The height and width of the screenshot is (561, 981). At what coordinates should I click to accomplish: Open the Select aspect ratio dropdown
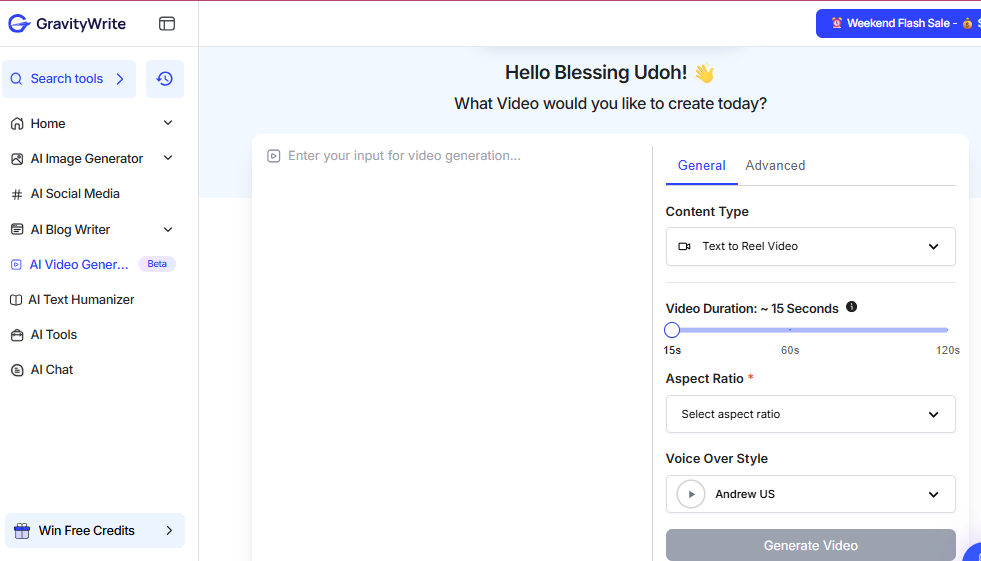point(810,414)
